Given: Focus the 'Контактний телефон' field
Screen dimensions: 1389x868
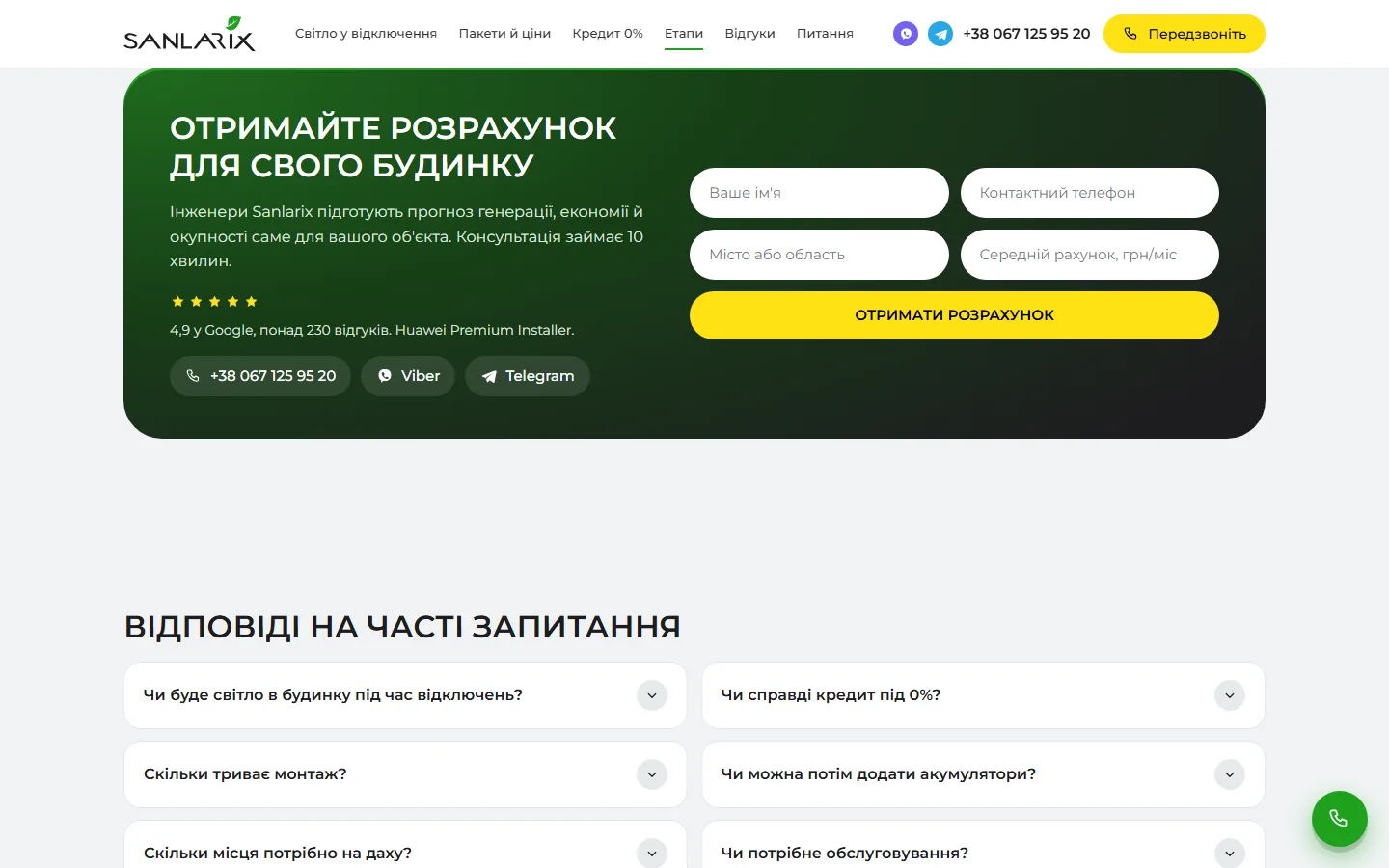Looking at the screenshot, I should point(1089,193).
